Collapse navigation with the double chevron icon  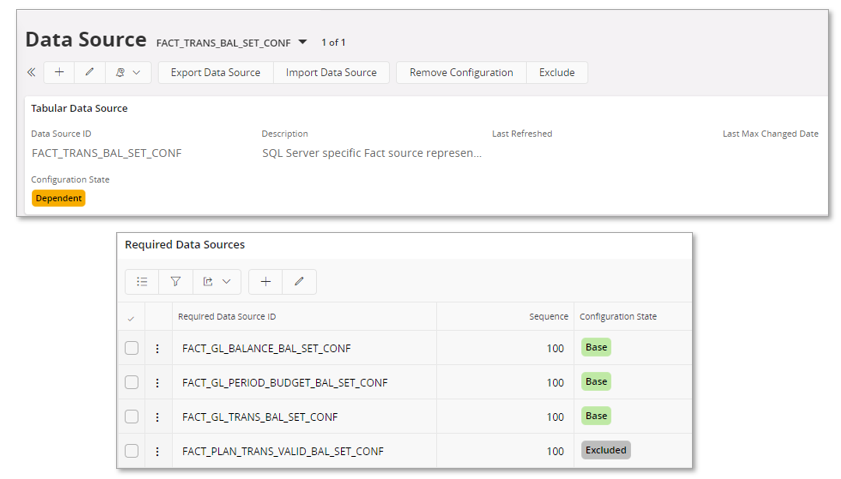(x=31, y=72)
